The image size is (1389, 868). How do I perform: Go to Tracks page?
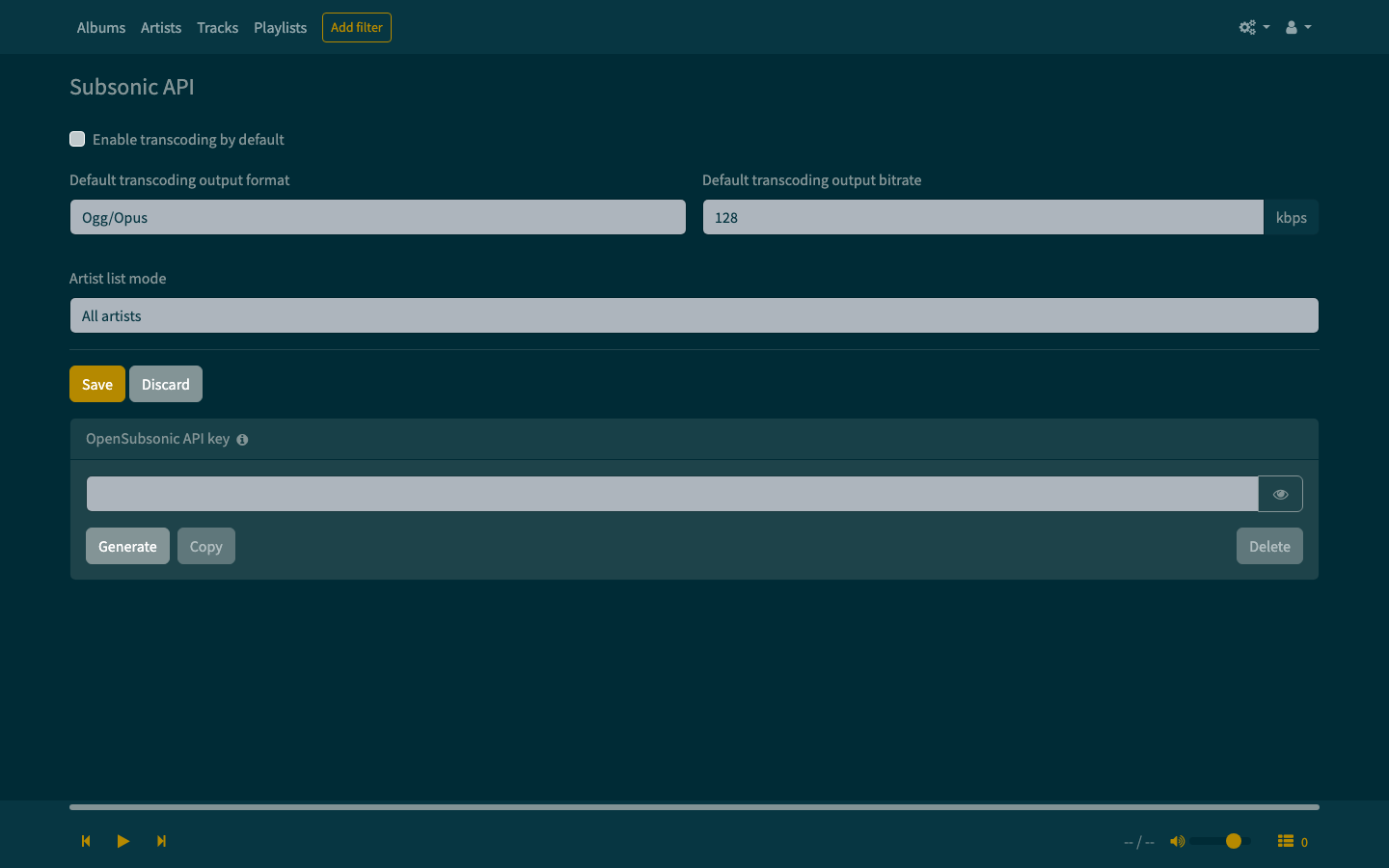click(x=217, y=27)
